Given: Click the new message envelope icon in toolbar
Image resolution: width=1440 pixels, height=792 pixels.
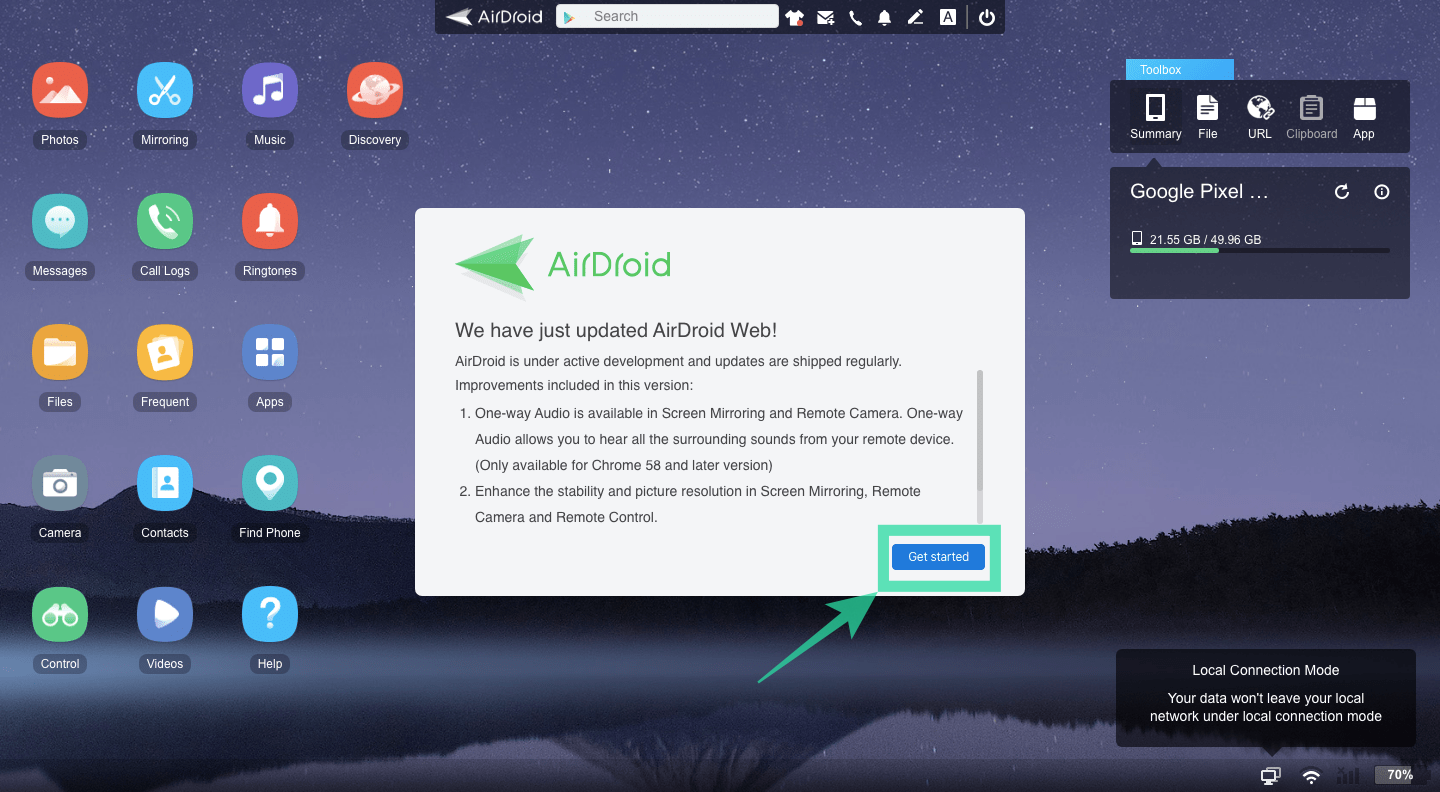Looking at the screenshot, I should [x=825, y=17].
